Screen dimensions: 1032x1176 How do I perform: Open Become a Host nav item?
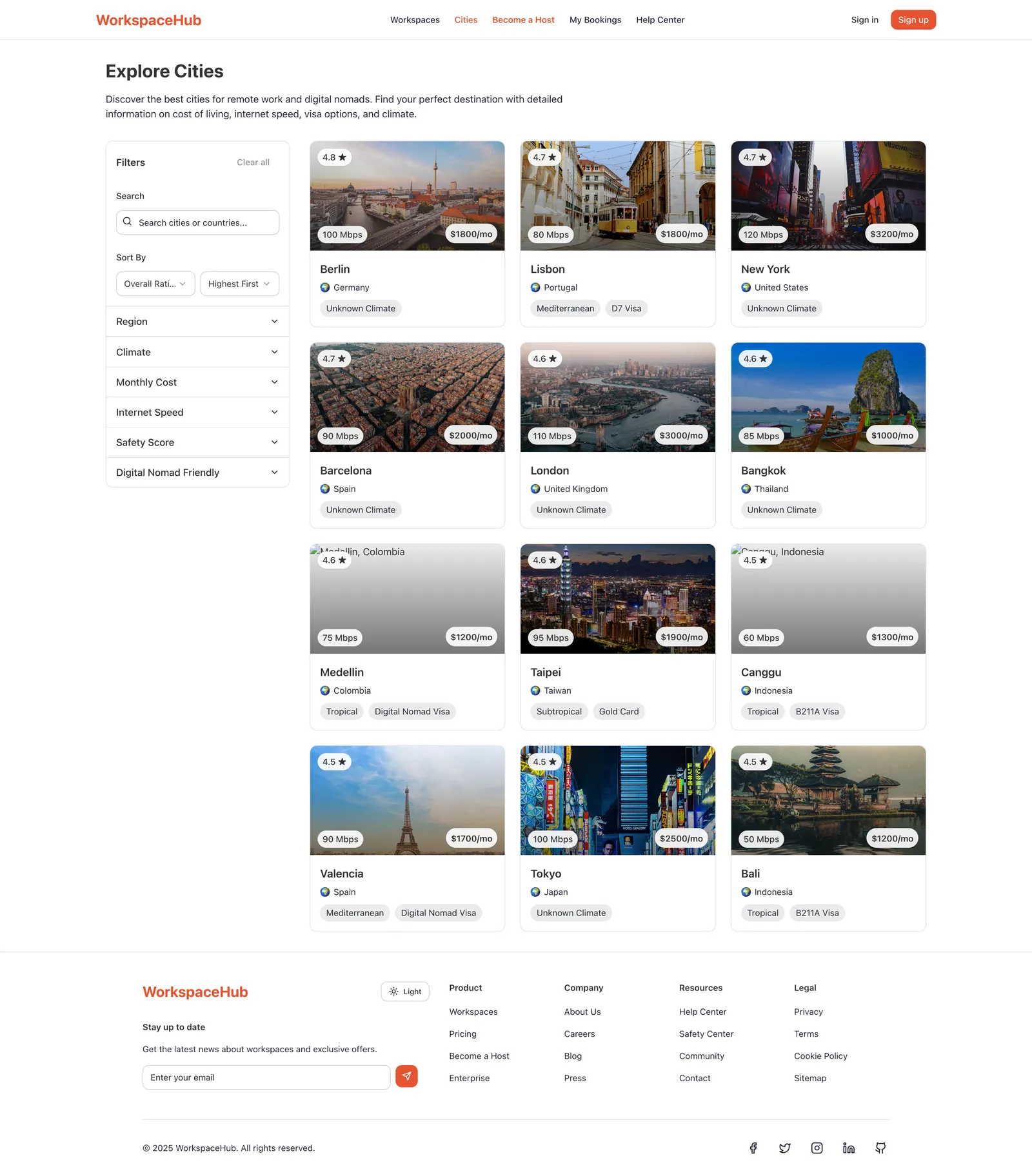(x=523, y=20)
